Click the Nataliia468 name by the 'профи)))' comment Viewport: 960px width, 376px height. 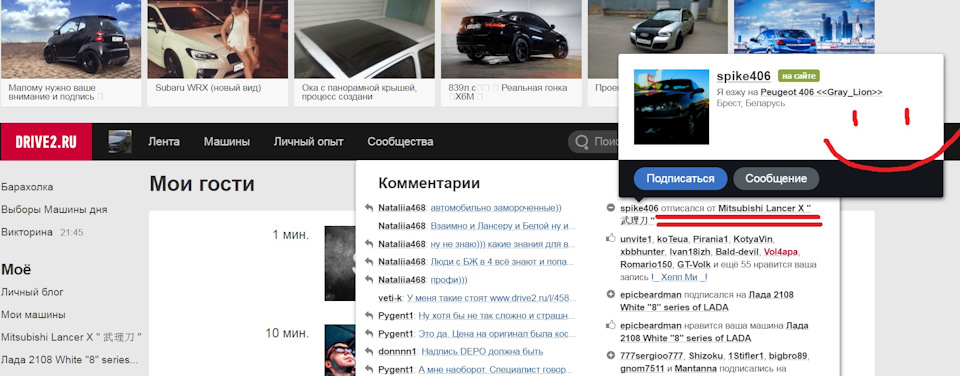coord(402,280)
